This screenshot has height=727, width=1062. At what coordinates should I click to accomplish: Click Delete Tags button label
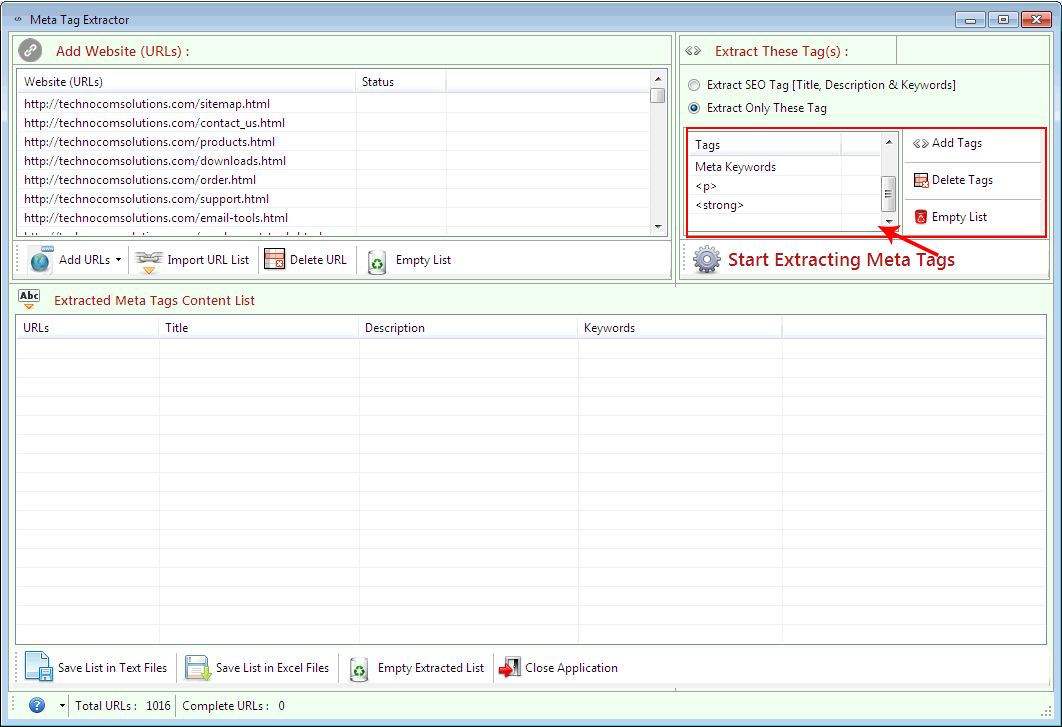[x=962, y=180]
